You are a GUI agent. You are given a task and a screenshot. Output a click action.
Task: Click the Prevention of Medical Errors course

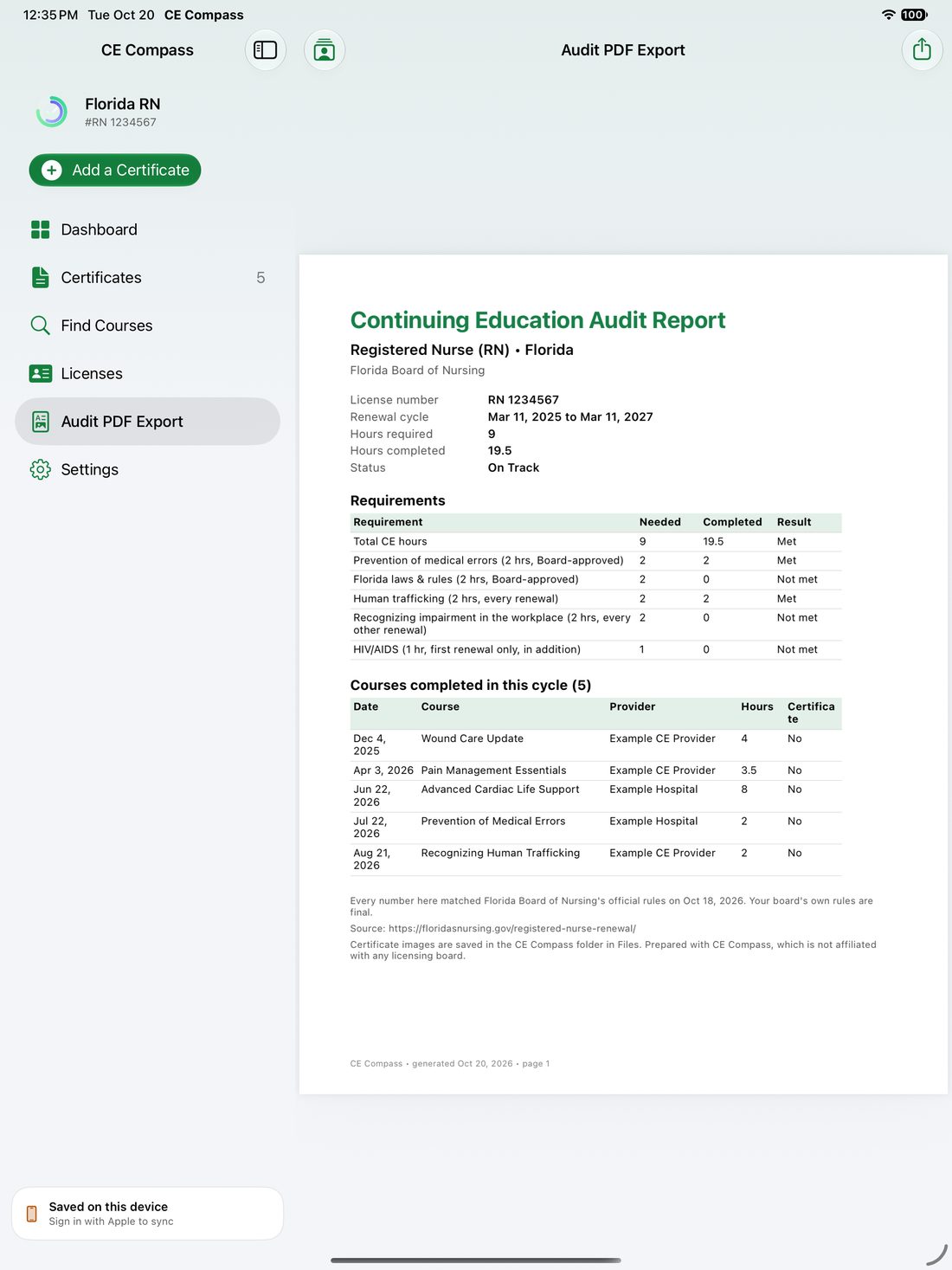point(493,822)
